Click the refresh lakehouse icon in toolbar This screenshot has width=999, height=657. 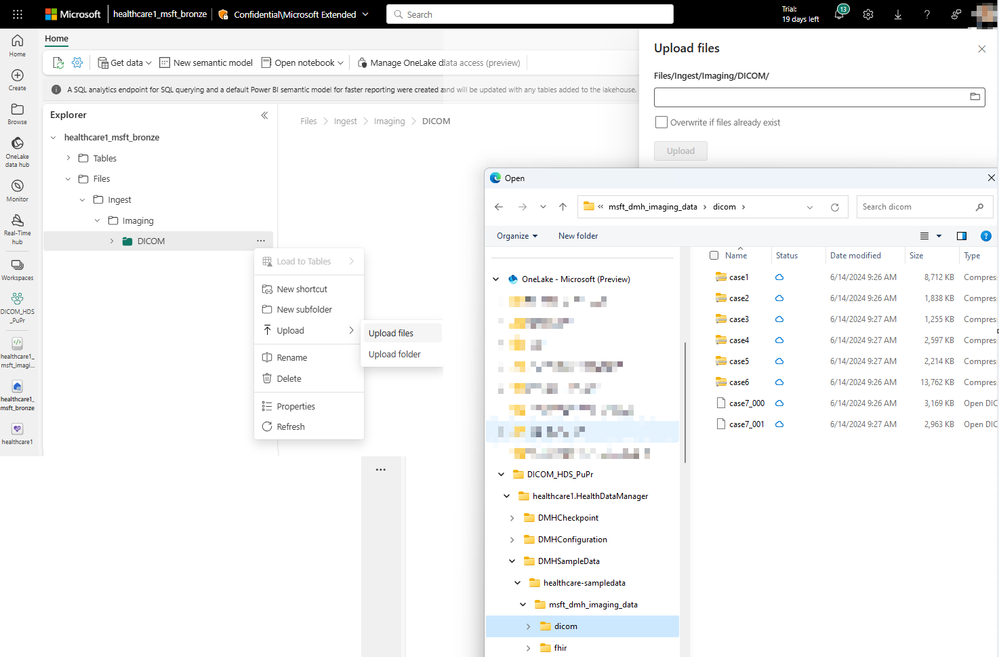click(58, 62)
